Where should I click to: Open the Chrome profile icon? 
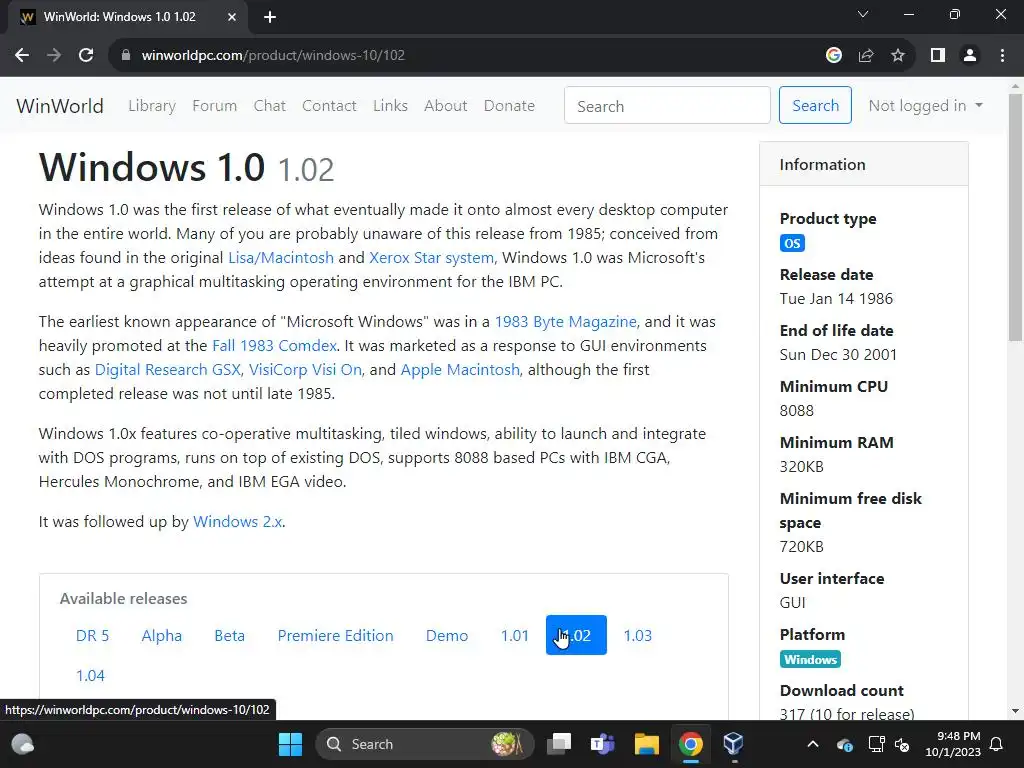(970, 56)
